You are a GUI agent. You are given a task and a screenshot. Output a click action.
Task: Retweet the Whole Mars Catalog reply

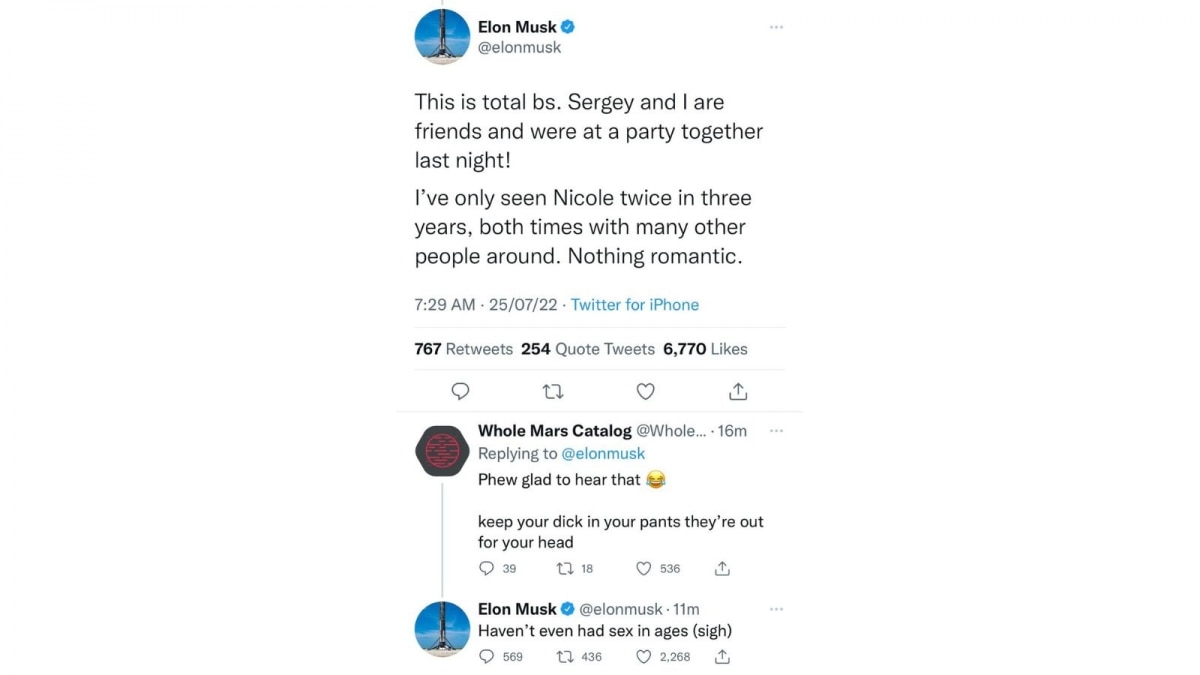click(565, 568)
